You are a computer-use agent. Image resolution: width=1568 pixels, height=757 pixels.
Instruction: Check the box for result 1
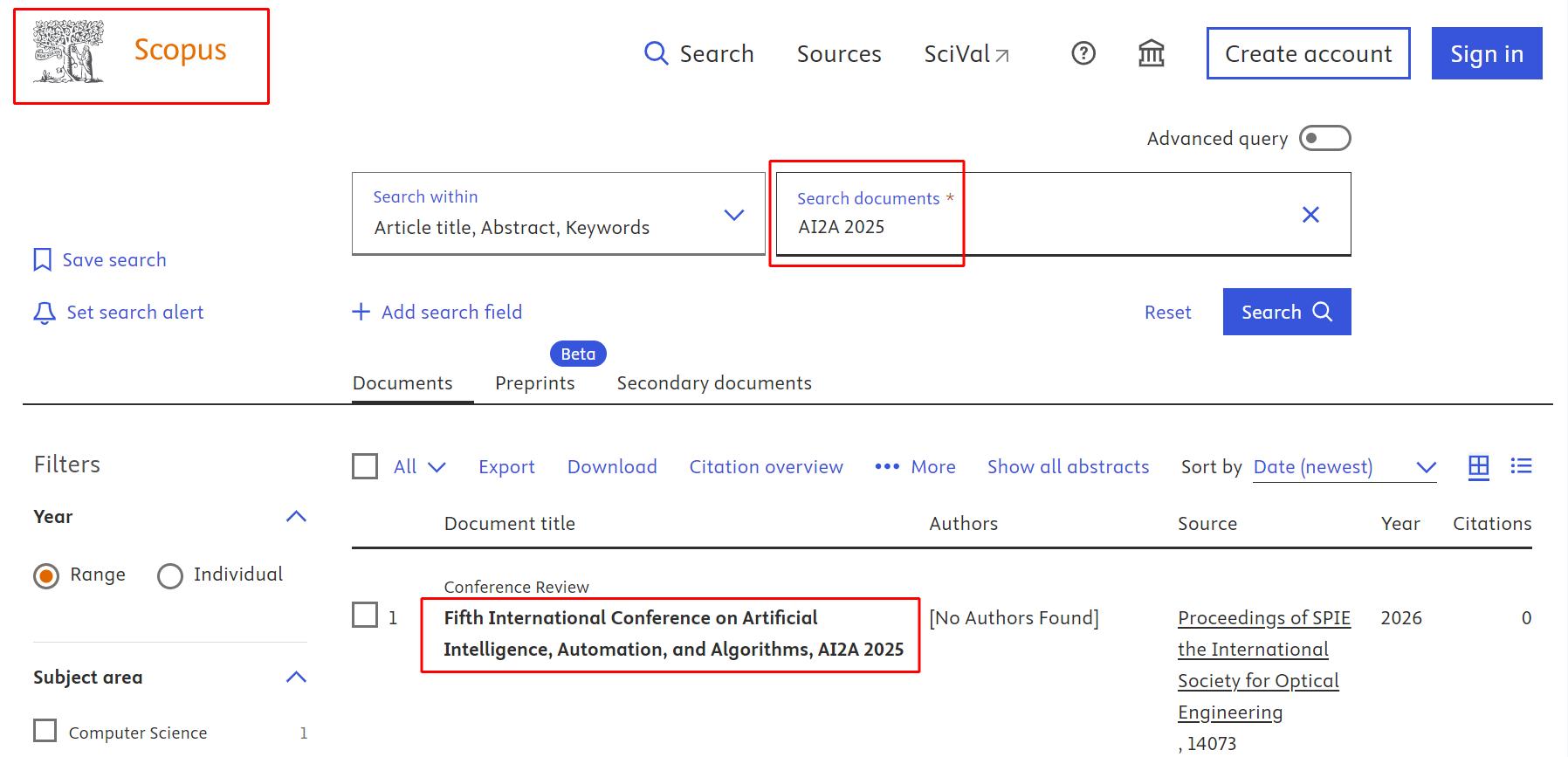coord(365,616)
